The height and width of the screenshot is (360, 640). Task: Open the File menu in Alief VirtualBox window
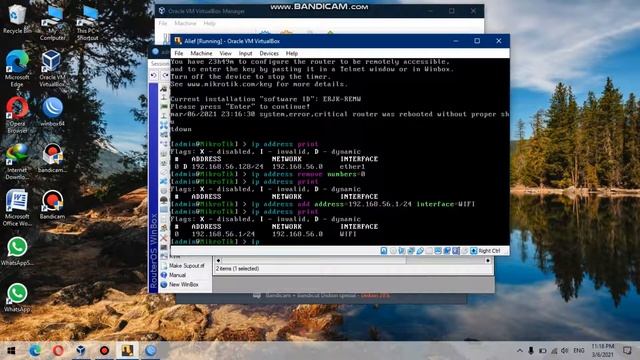pos(178,53)
